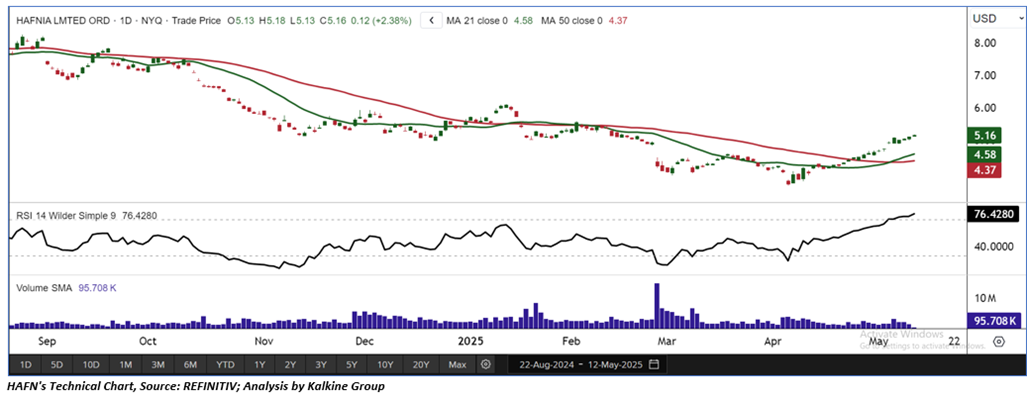Click the 5.16 last price tag
Screen dimensions: 1027x400
click(983, 136)
